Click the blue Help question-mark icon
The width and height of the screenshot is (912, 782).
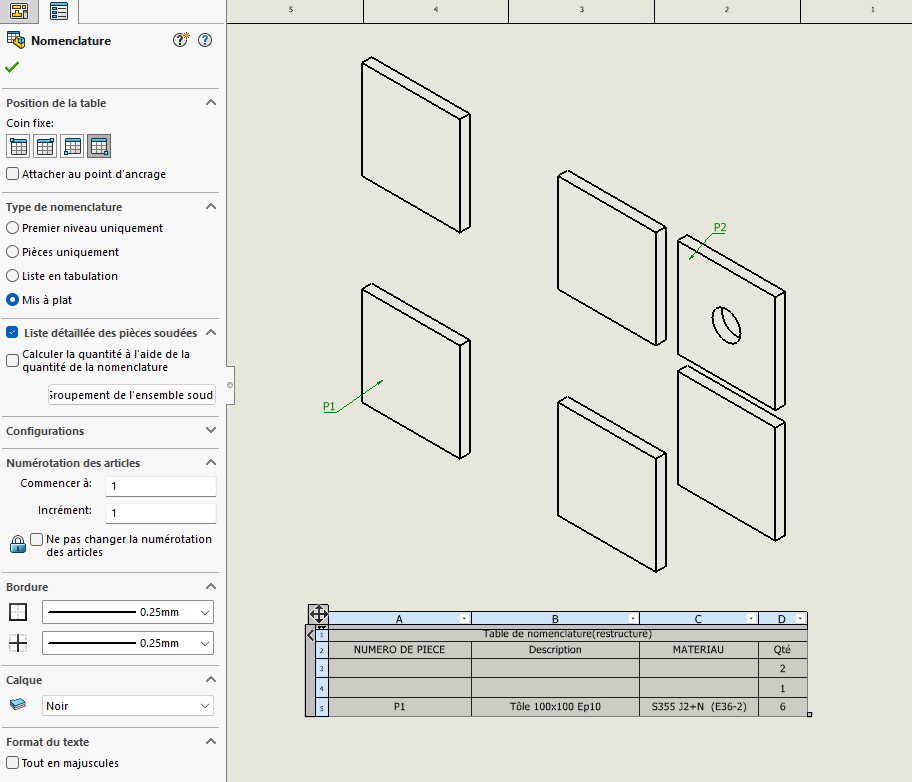pyautogui.click(x=205, y=41)
